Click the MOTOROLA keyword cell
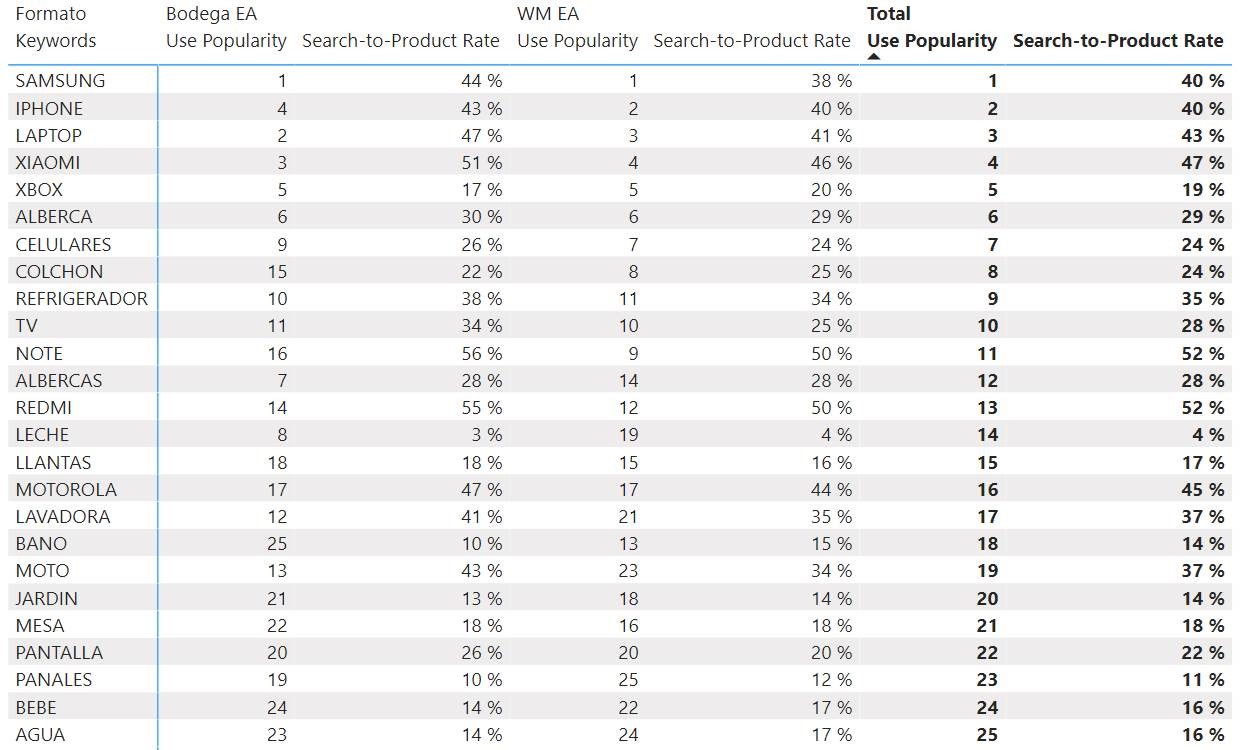The height and width of the screenshot is (750, 1244). click(66, 489)
